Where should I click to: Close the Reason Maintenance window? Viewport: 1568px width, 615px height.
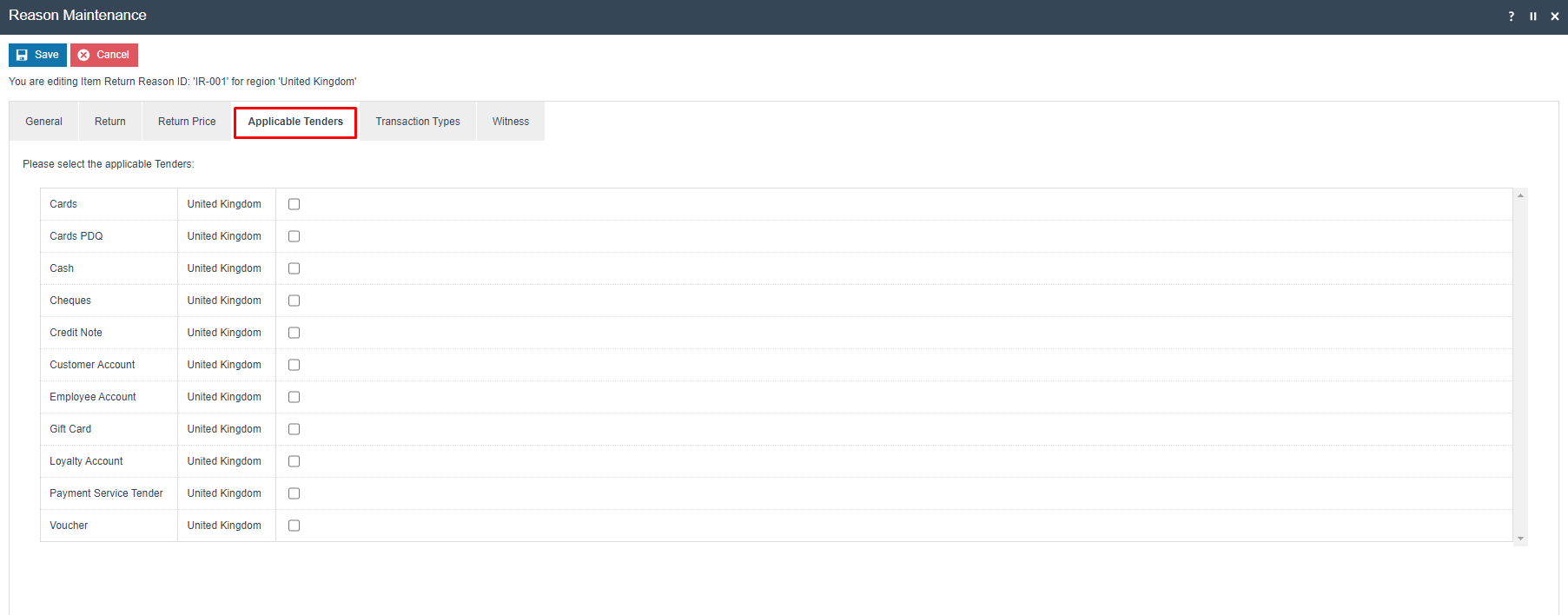point(1555,17)
